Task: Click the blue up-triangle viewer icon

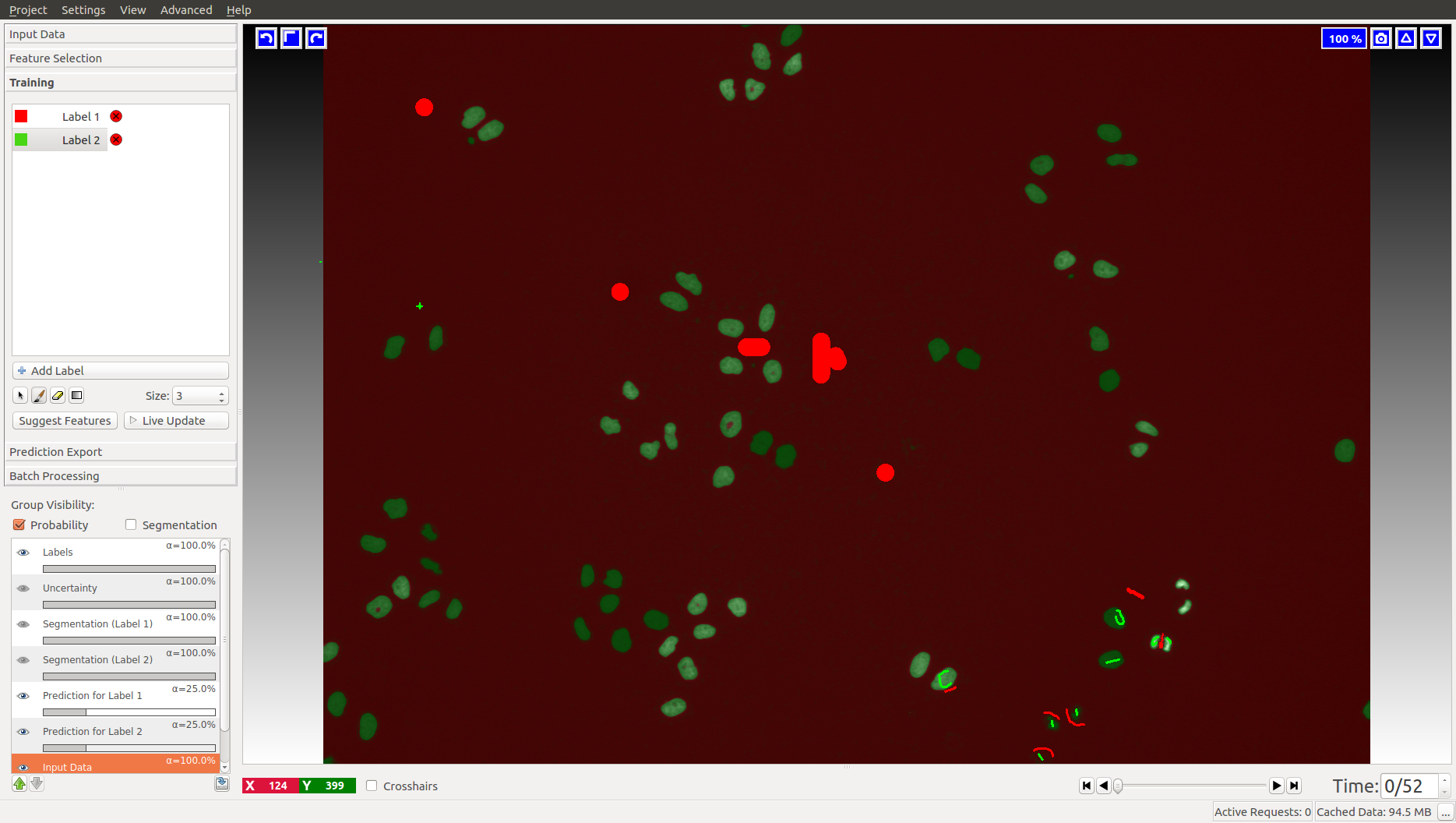Action: coord(1406,38)
